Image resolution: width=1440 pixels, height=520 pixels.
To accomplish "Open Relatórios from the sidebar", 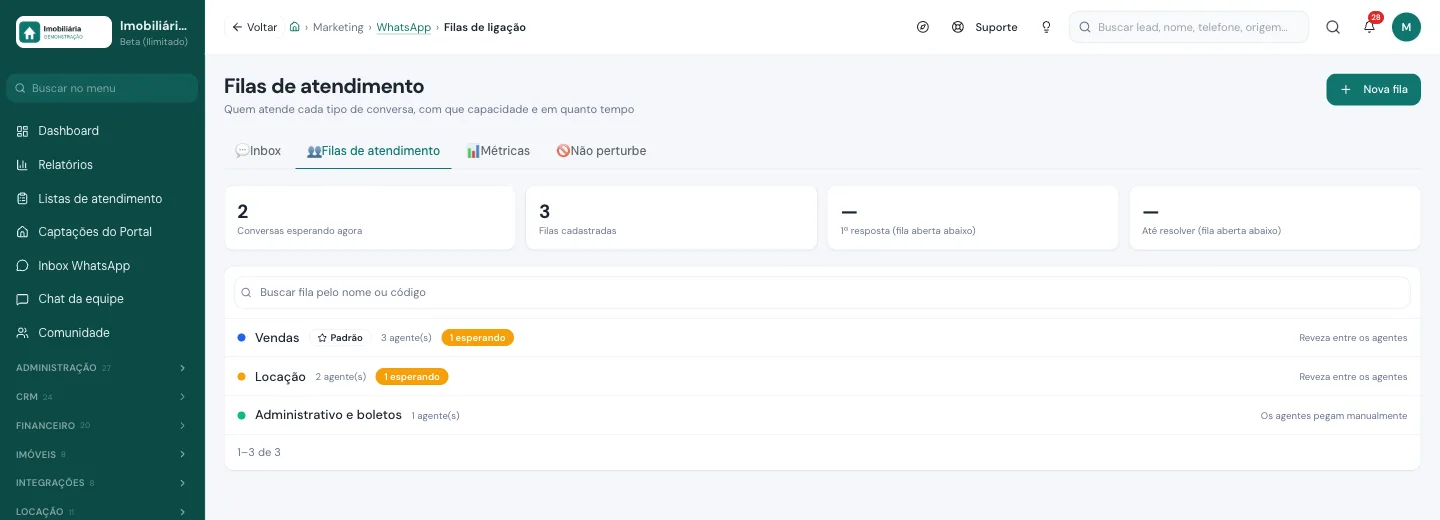I will (x=102, y=165).
